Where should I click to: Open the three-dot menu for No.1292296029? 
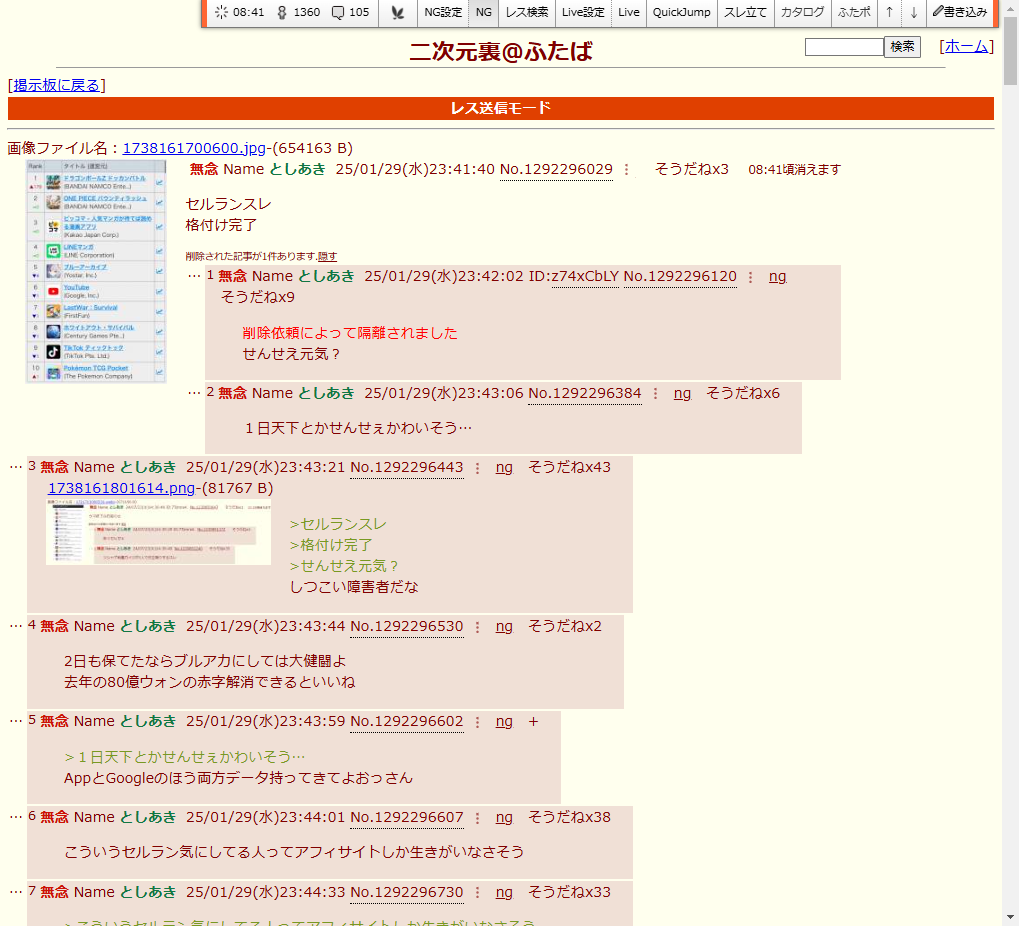[x=627, y=170]
